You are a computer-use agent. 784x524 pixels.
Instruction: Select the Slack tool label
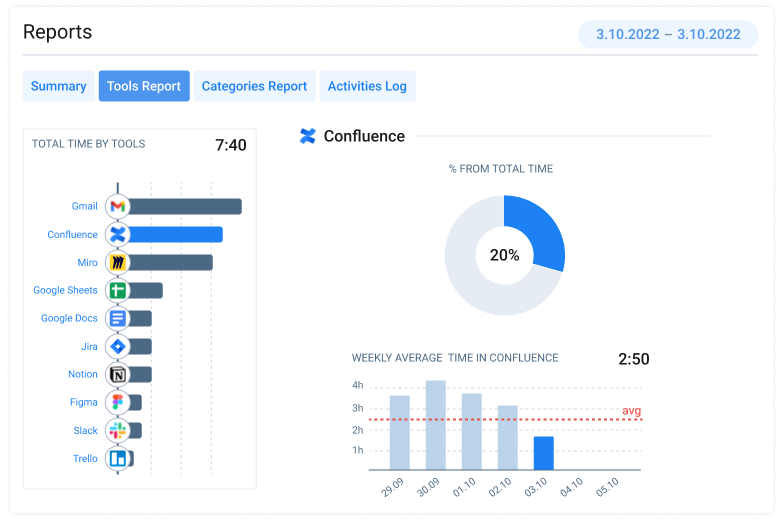point(86,430)
